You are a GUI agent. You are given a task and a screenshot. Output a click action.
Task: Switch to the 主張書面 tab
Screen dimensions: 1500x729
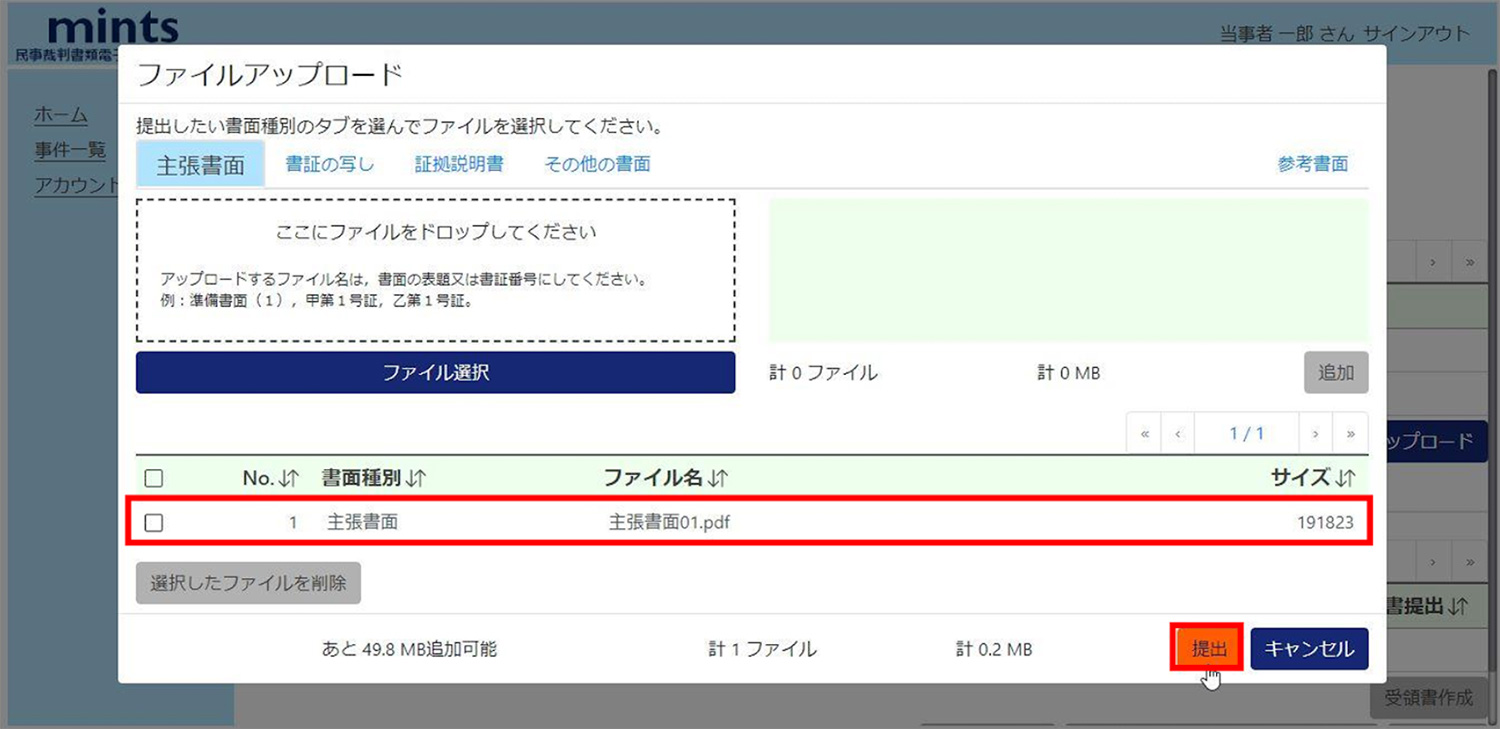click(x=200, y=164)
